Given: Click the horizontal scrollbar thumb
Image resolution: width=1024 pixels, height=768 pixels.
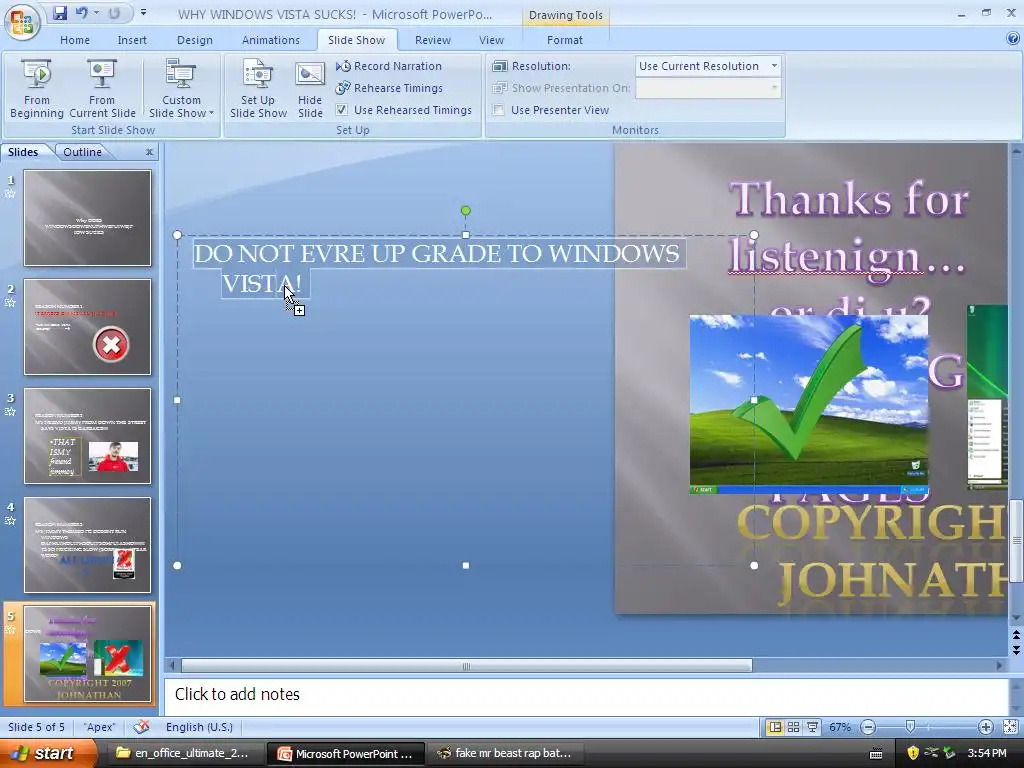Looking at the screenshot, I should click(x=466, y=665).
